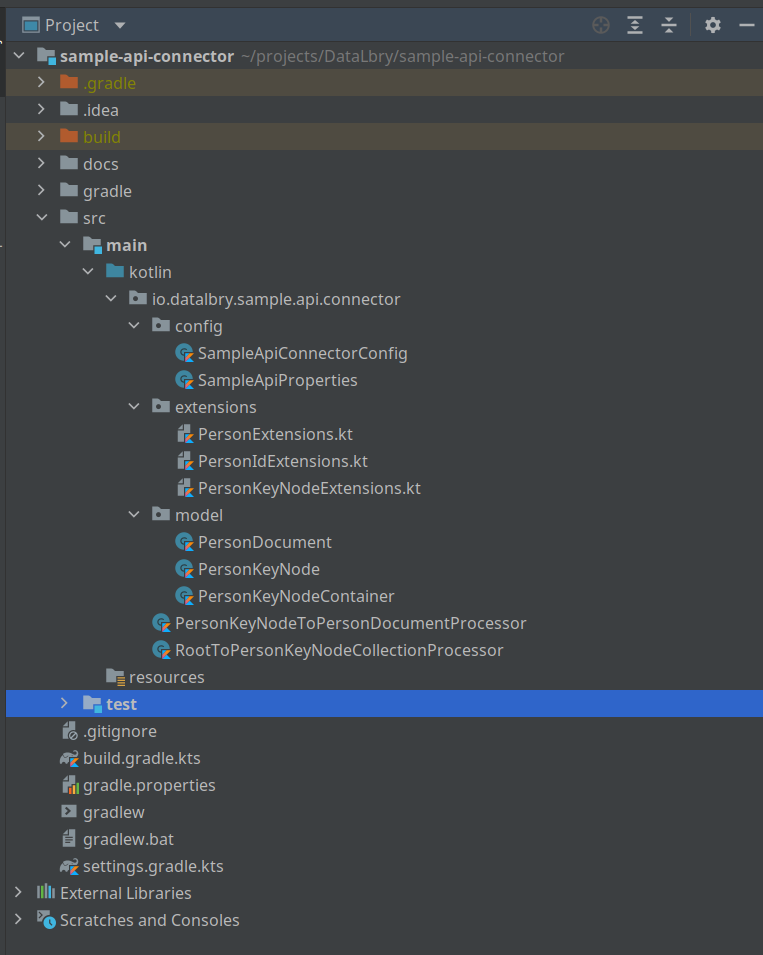This screenshot has height=955, width=763.
Task: Open the Project panel settings gear
Action: click(x=712, y=25)
